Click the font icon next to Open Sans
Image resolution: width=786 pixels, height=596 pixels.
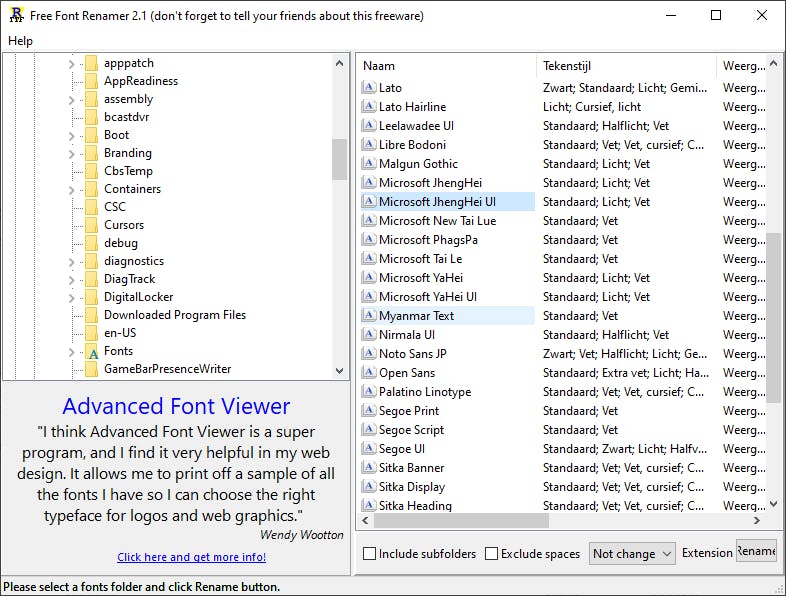368,373
